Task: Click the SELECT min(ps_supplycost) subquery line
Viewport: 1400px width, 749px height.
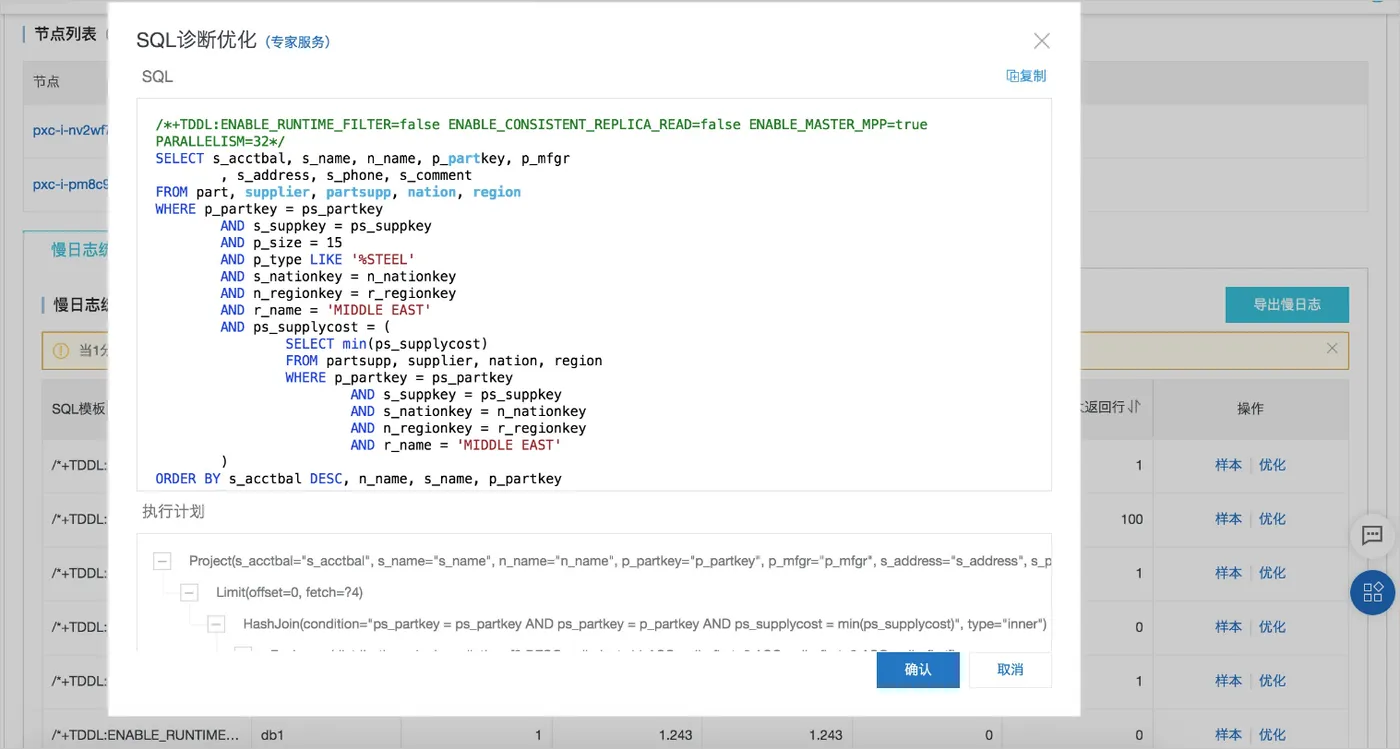Action: [x=386, y=344]
